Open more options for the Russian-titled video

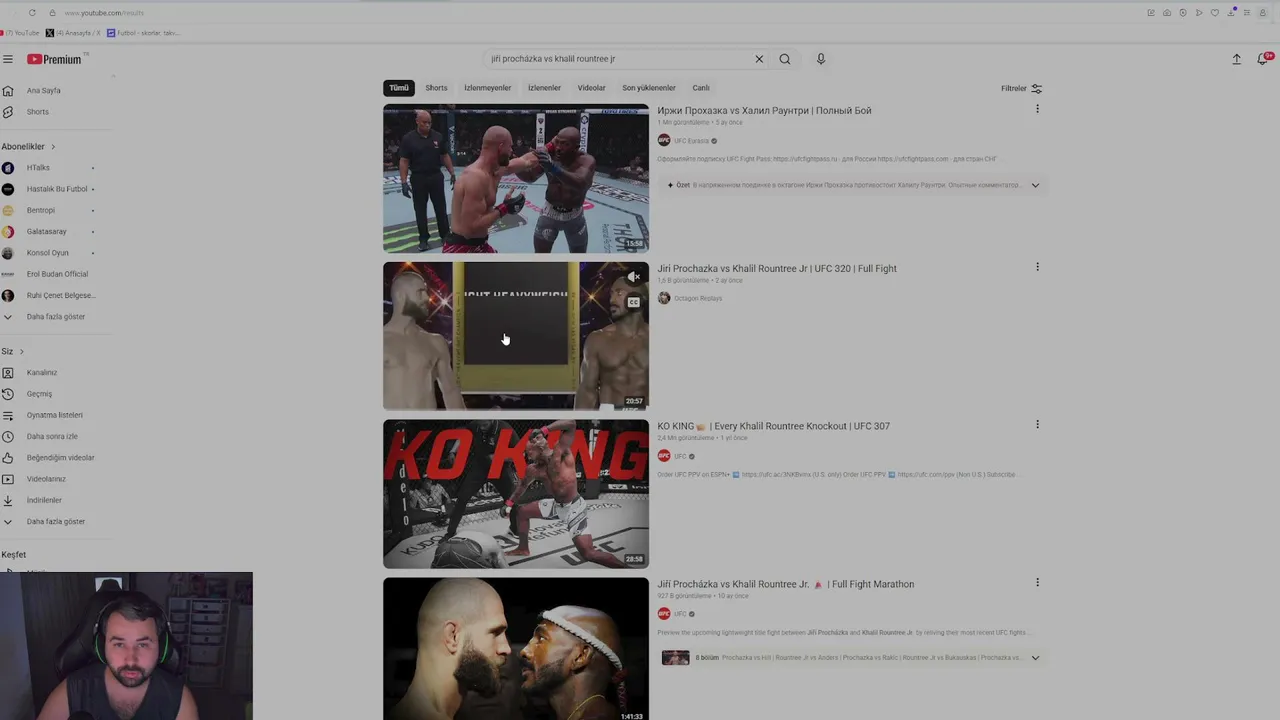pyautogui.click(x=1037, y=109)
